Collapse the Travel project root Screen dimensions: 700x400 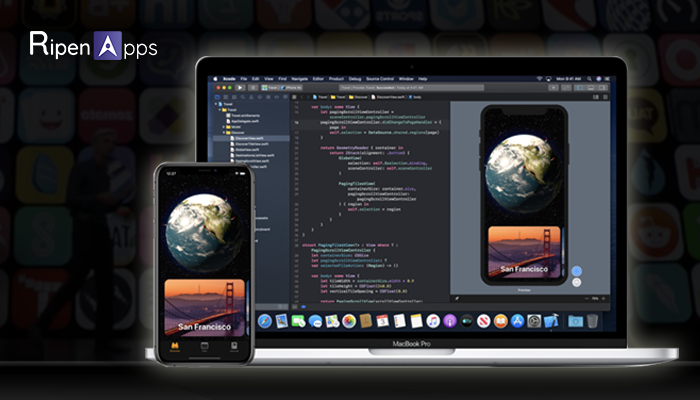pyautogui.click(x=217, y=104)
